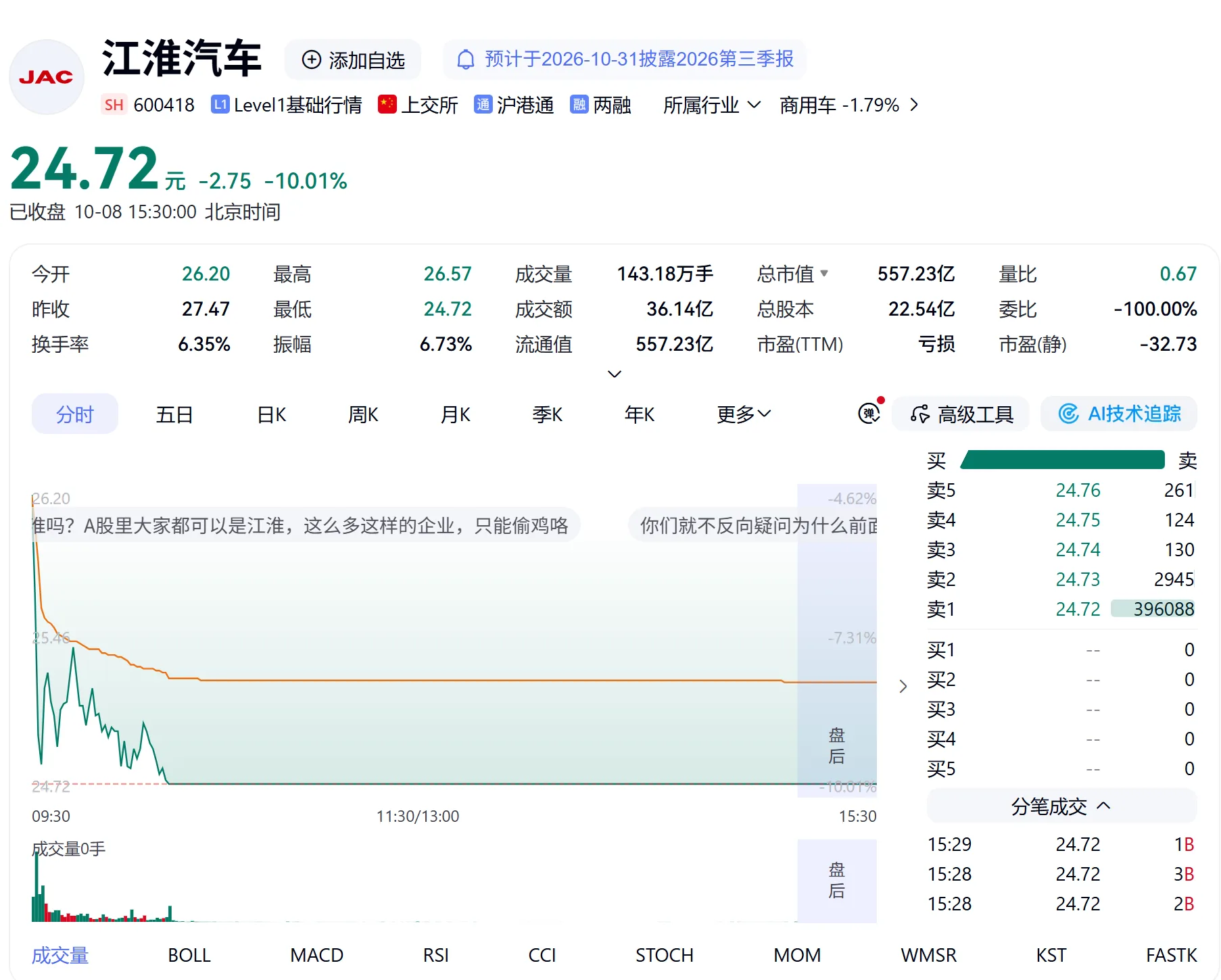Select BOLL indicator tab
1221x980 pixels.
[x=189, y=955]
